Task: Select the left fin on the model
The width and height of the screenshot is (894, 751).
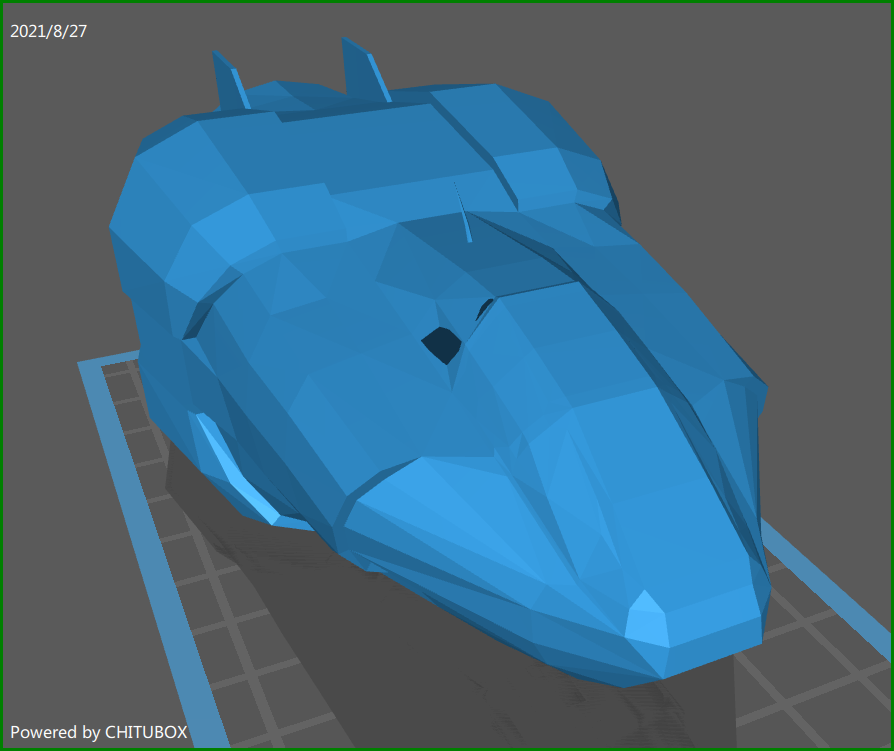Action: coord(227,80)
